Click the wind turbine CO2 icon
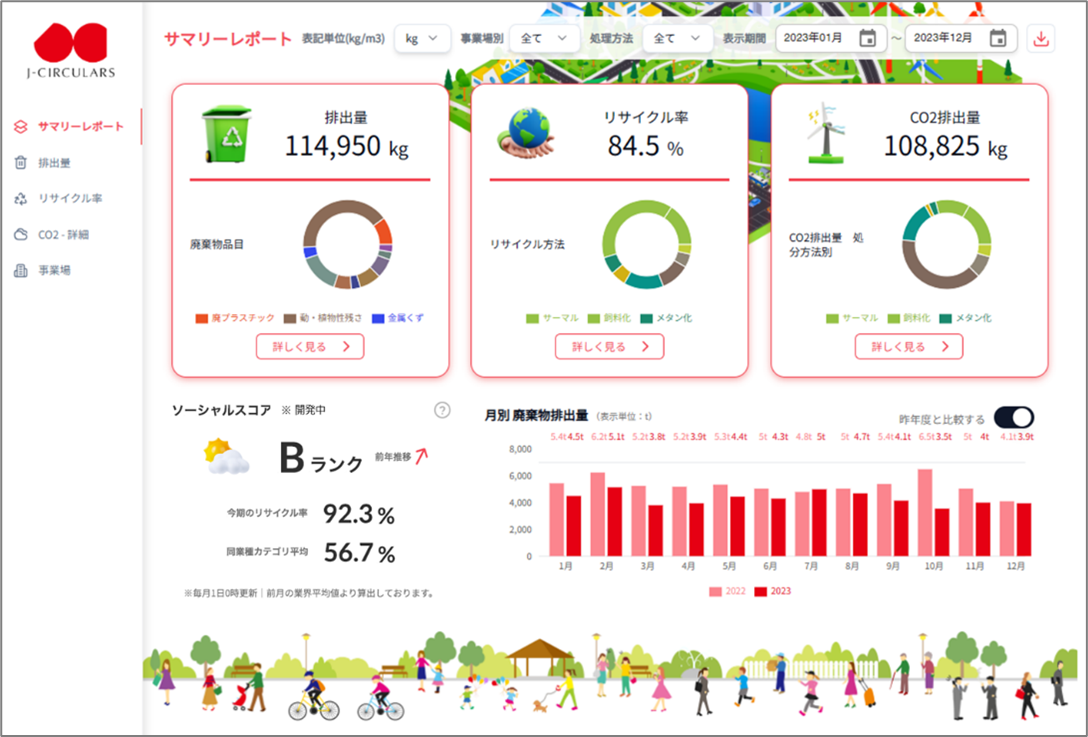 (x=826, y=134)
